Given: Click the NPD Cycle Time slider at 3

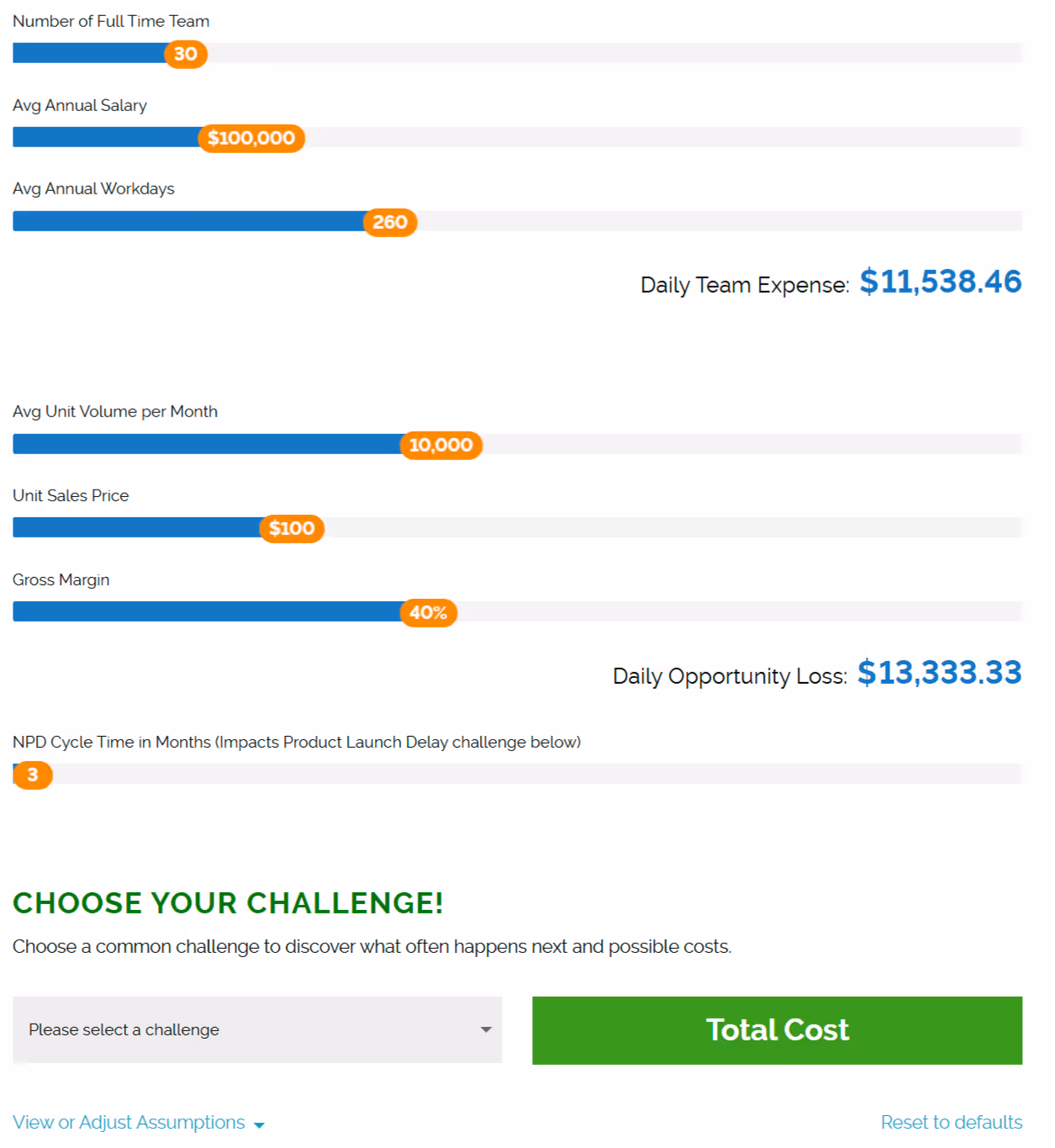Looking at the screenshot, I should [x=32, y=775].
